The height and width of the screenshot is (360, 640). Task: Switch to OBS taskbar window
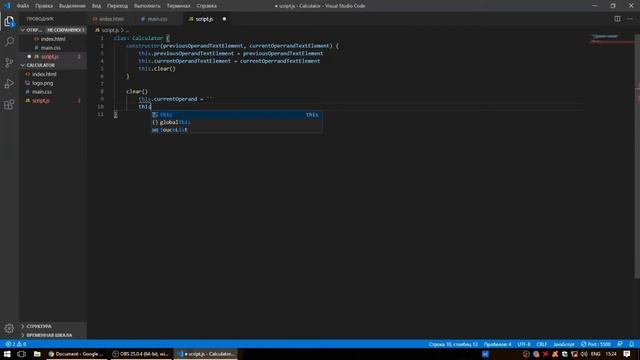(x=141, y=354)
